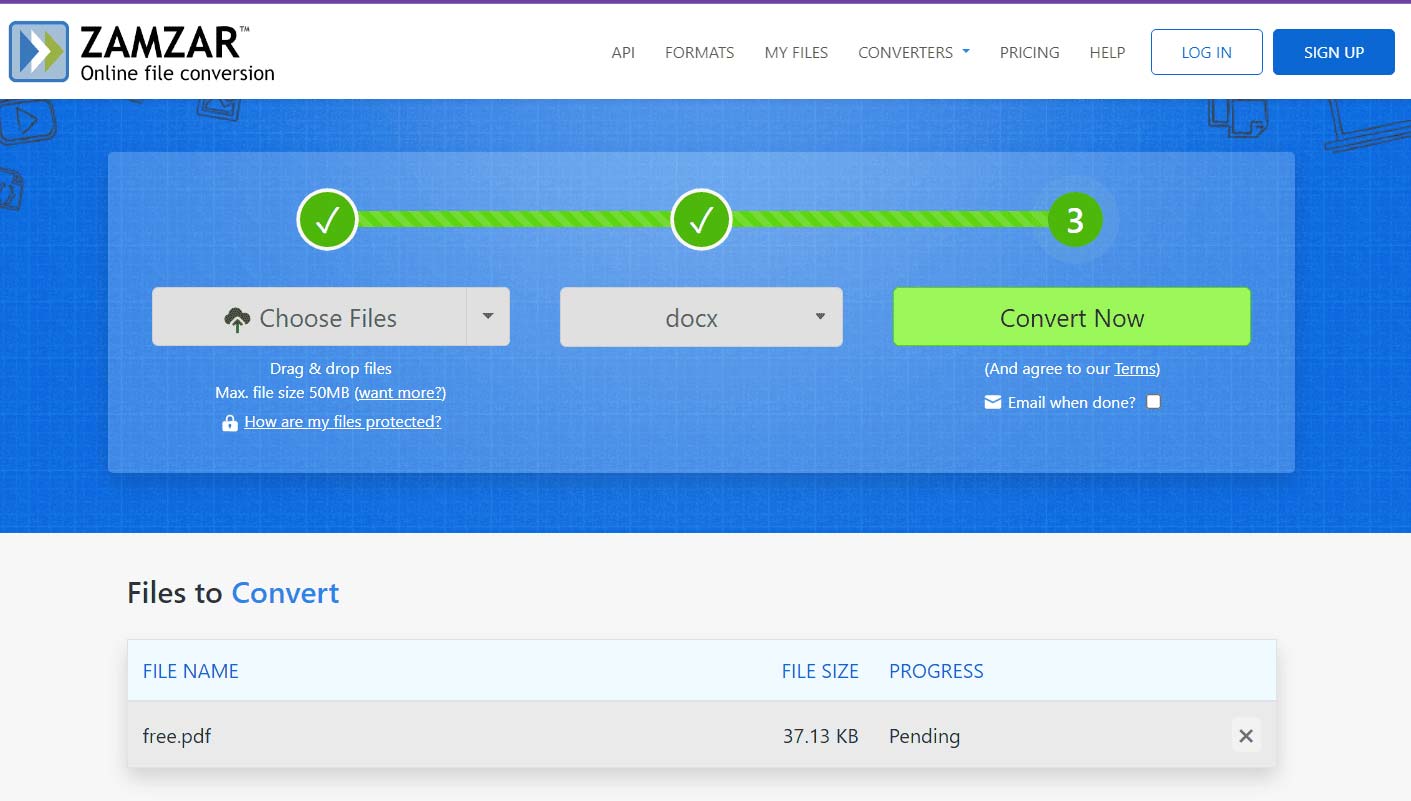Select the FORMATS menu item
1411x801 pixels.
point(699,52)
